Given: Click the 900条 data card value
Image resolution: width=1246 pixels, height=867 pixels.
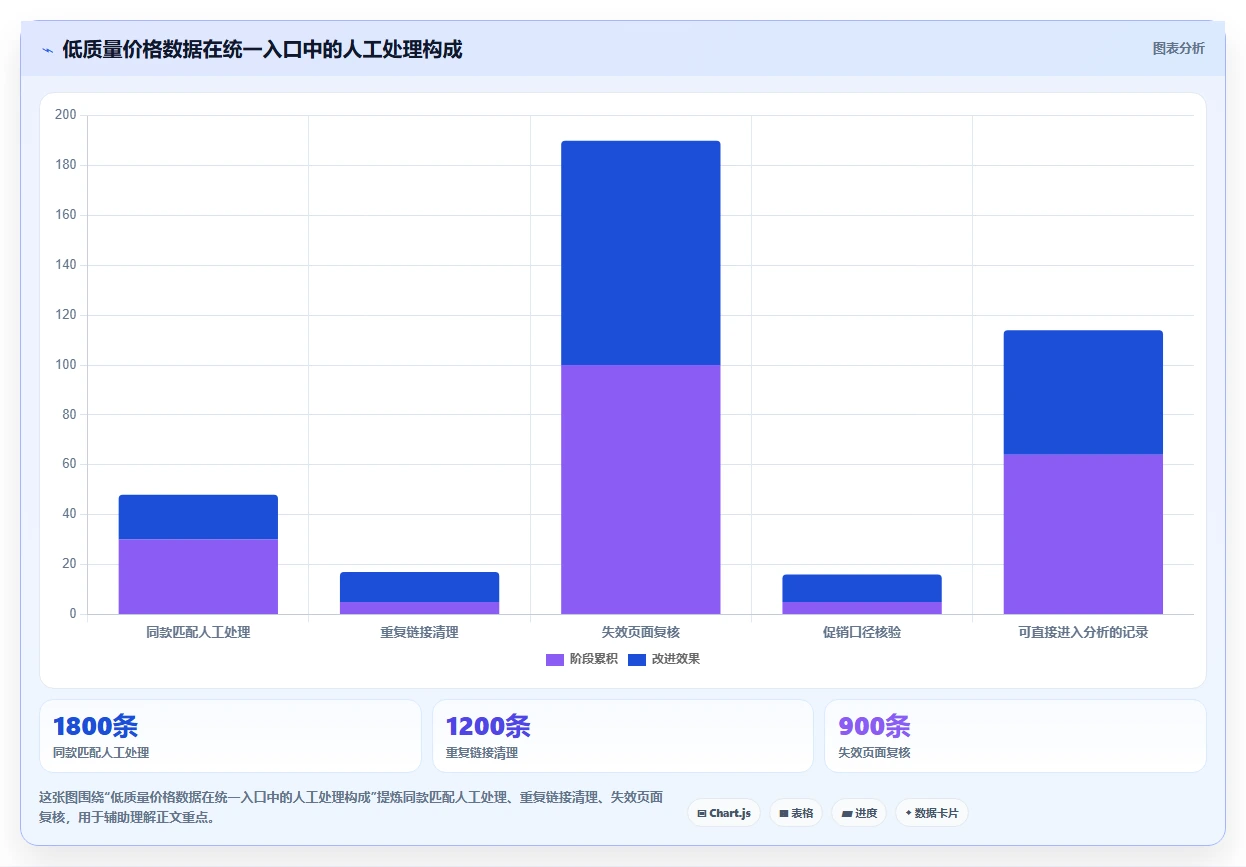Looking at the screenshot, I should [x=875, y=727].
